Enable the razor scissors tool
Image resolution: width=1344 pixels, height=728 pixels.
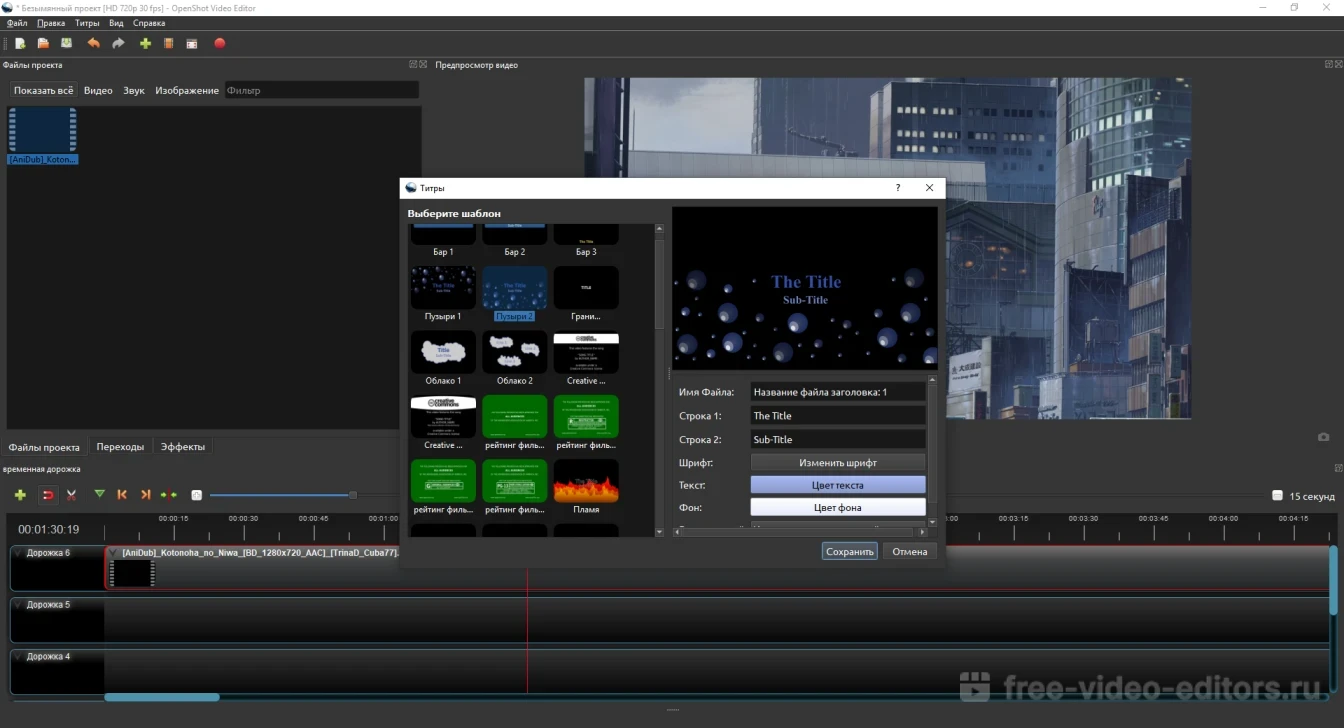point(72,495)
